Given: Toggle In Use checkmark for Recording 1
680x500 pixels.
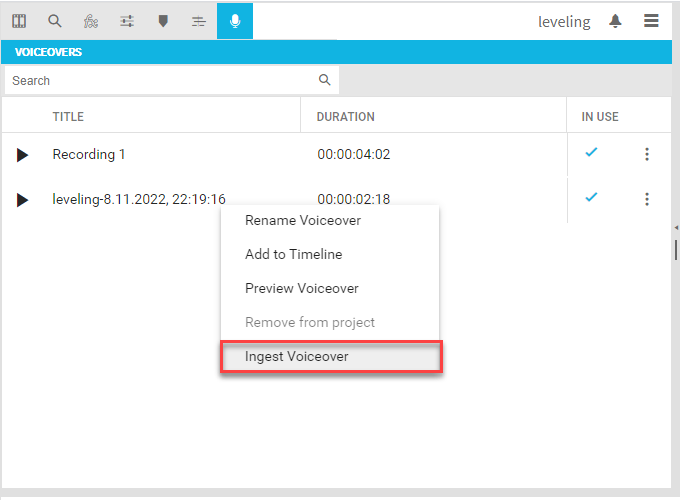Looking at the screenshot, I should click(x=591, y=152).
